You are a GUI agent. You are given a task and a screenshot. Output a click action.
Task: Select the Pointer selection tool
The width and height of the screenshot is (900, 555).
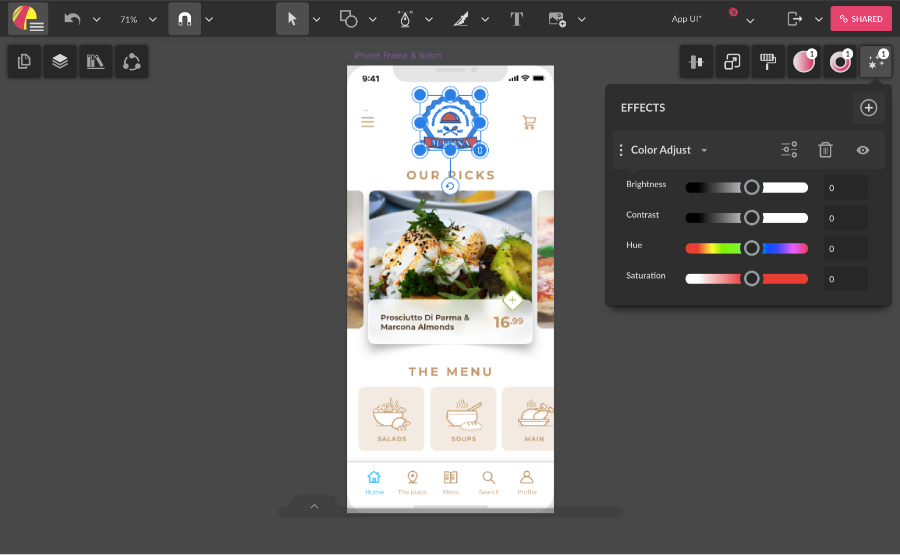[292, 19]
